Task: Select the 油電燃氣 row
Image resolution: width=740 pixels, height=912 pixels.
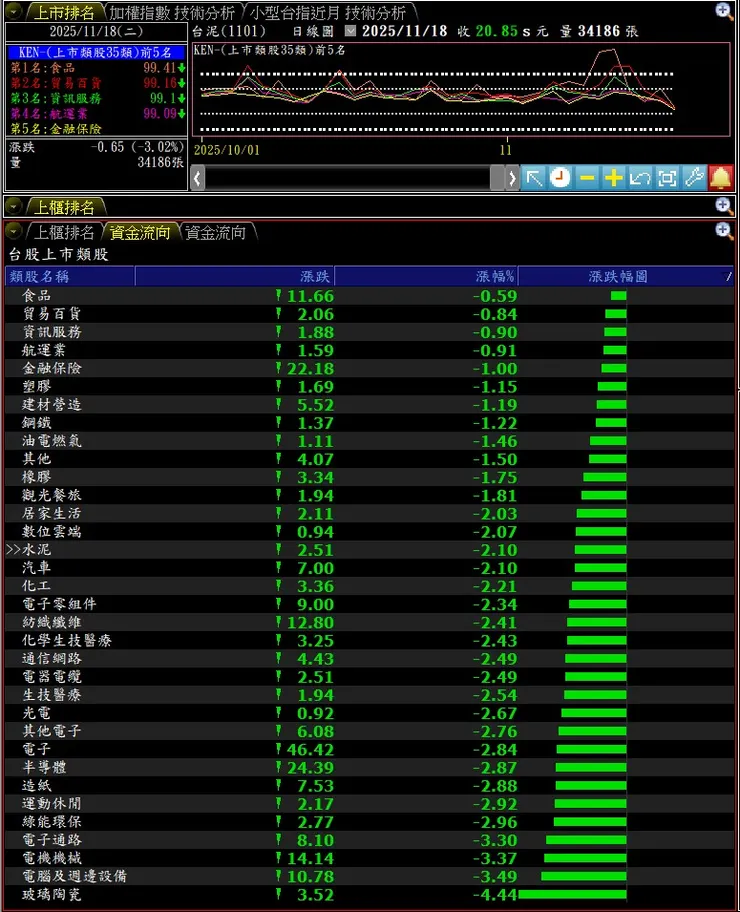Action: click(369, 441)
